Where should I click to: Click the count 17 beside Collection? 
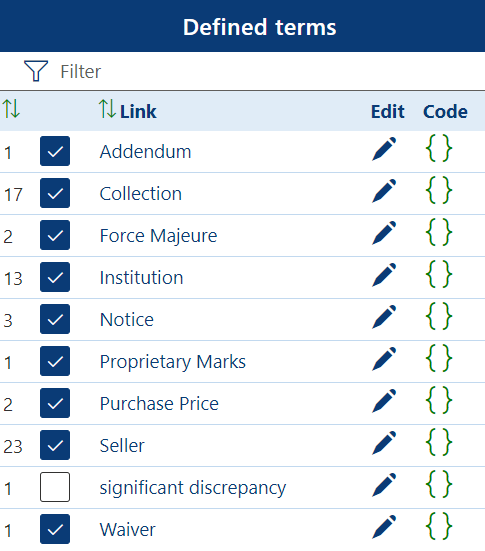(13, 195)
